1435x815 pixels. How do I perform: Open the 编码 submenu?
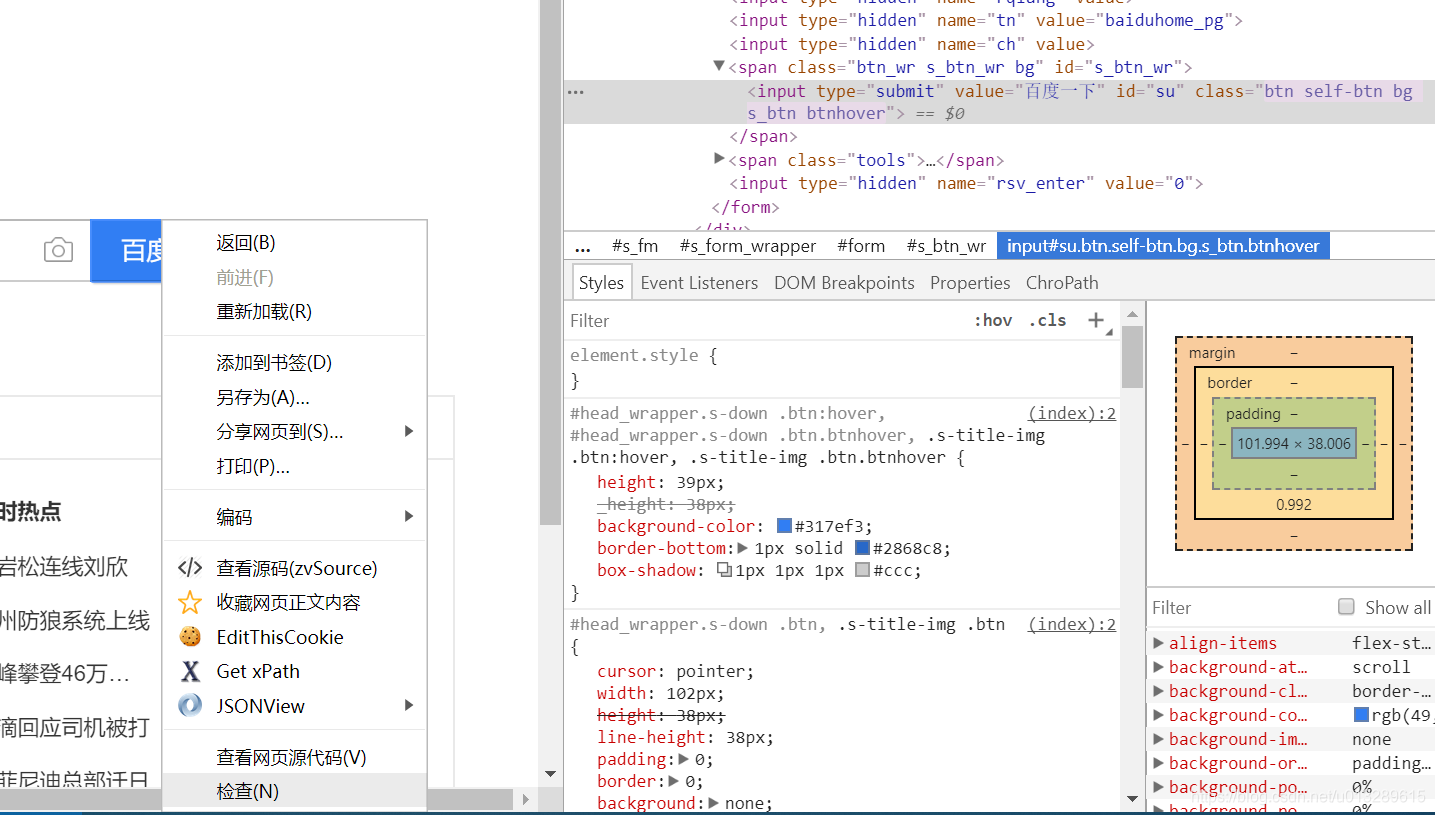tap(295, 517)
